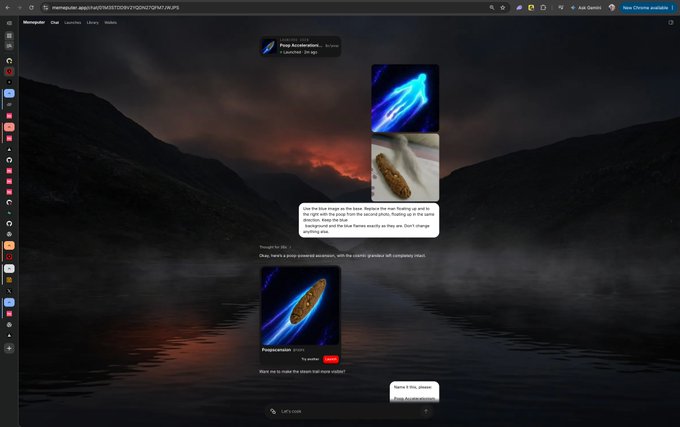This screenshot has width=680, height=427.
Task: Open the purple extension icon in the Chrome toolbar
Action: [519, 8]
